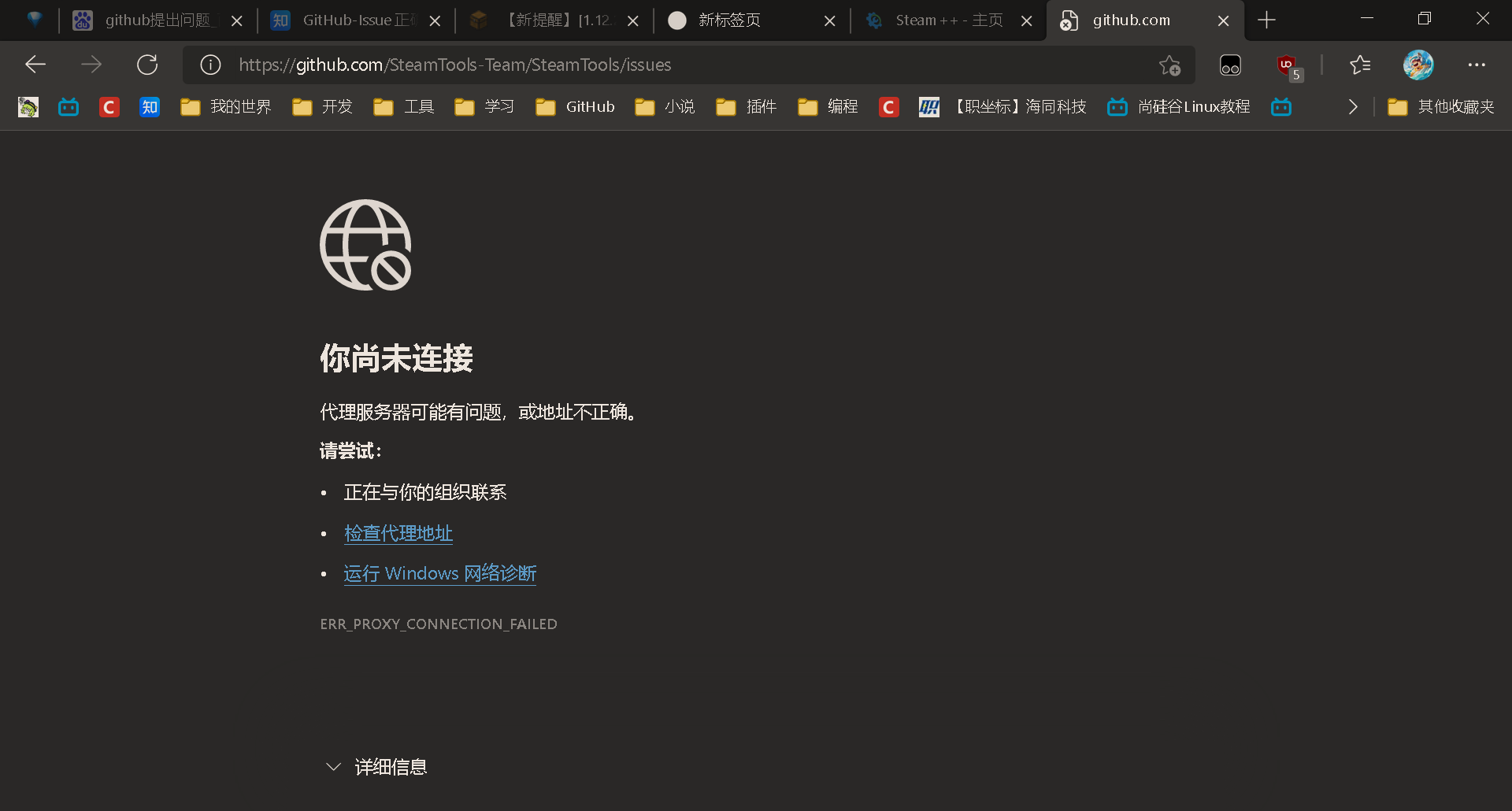This screenshot has width=1512, height=811.
Task: Reload the github.com page
Action: pos(147,65)
